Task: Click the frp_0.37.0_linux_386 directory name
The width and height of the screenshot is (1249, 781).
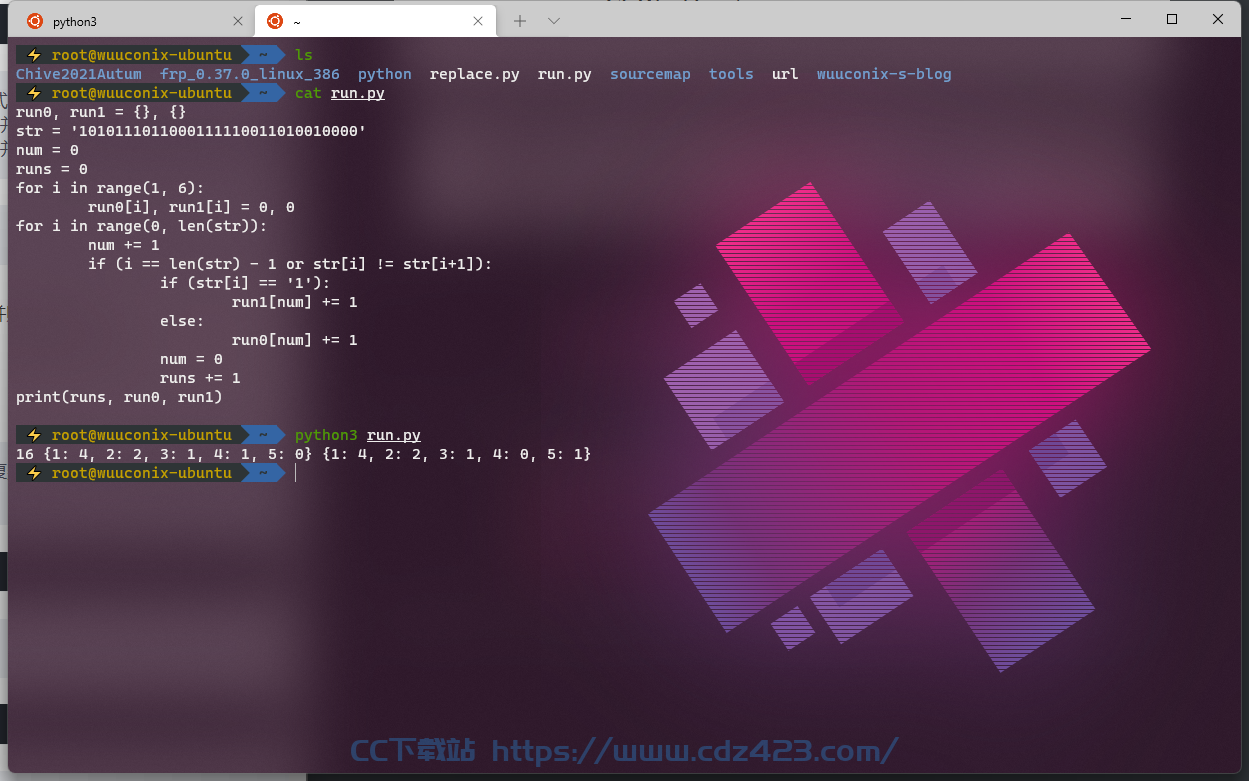Action: point(250,74)
